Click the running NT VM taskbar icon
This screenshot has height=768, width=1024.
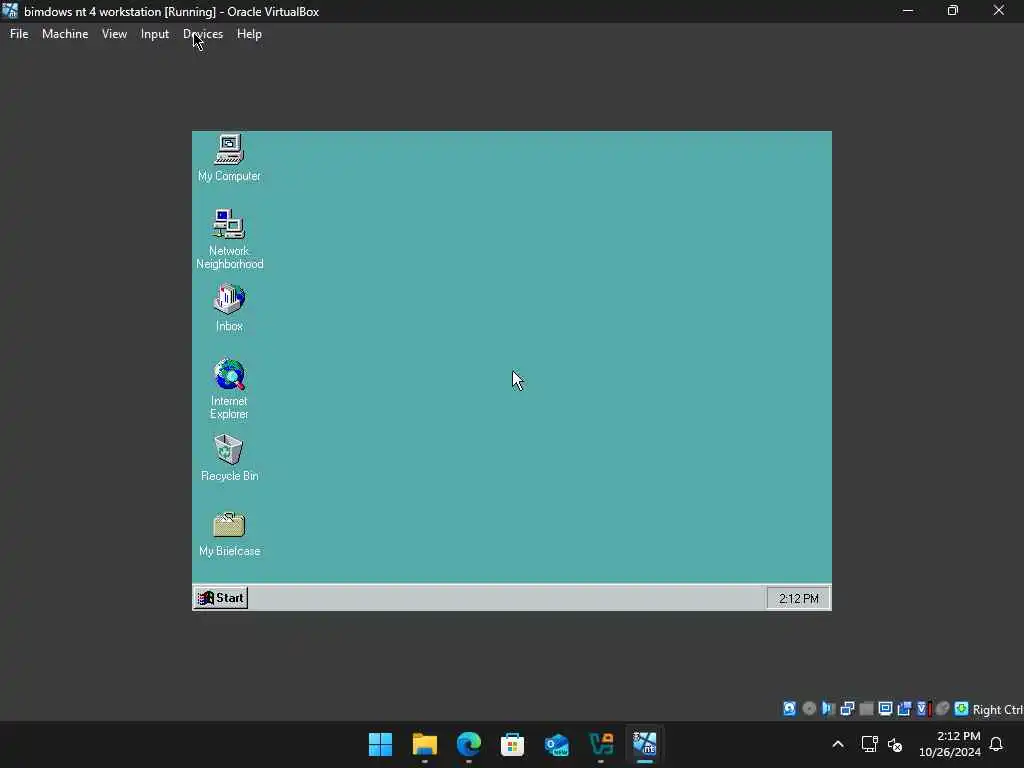645,744
